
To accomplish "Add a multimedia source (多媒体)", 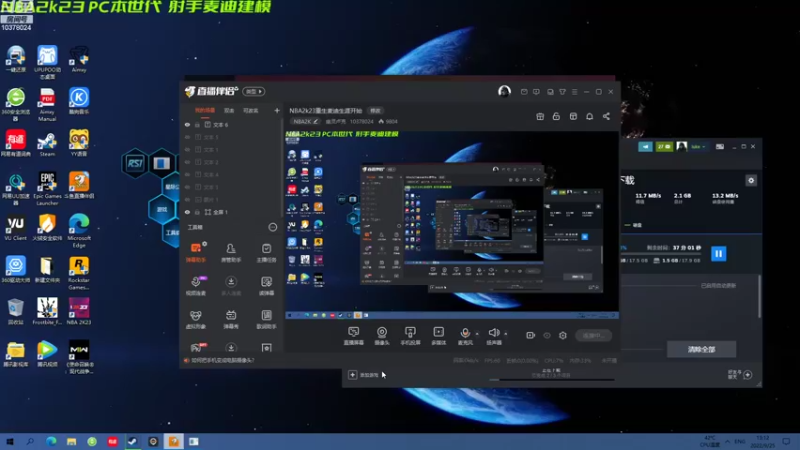I will pyautogui.click(x=439, y=336).
